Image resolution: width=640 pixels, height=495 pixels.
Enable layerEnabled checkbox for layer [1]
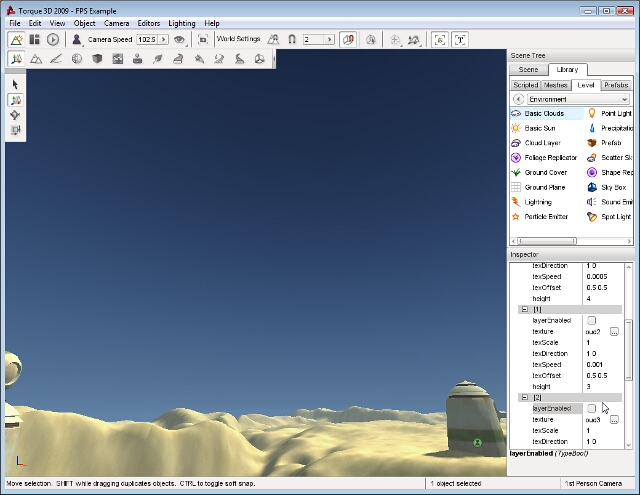tap(592, 320)
